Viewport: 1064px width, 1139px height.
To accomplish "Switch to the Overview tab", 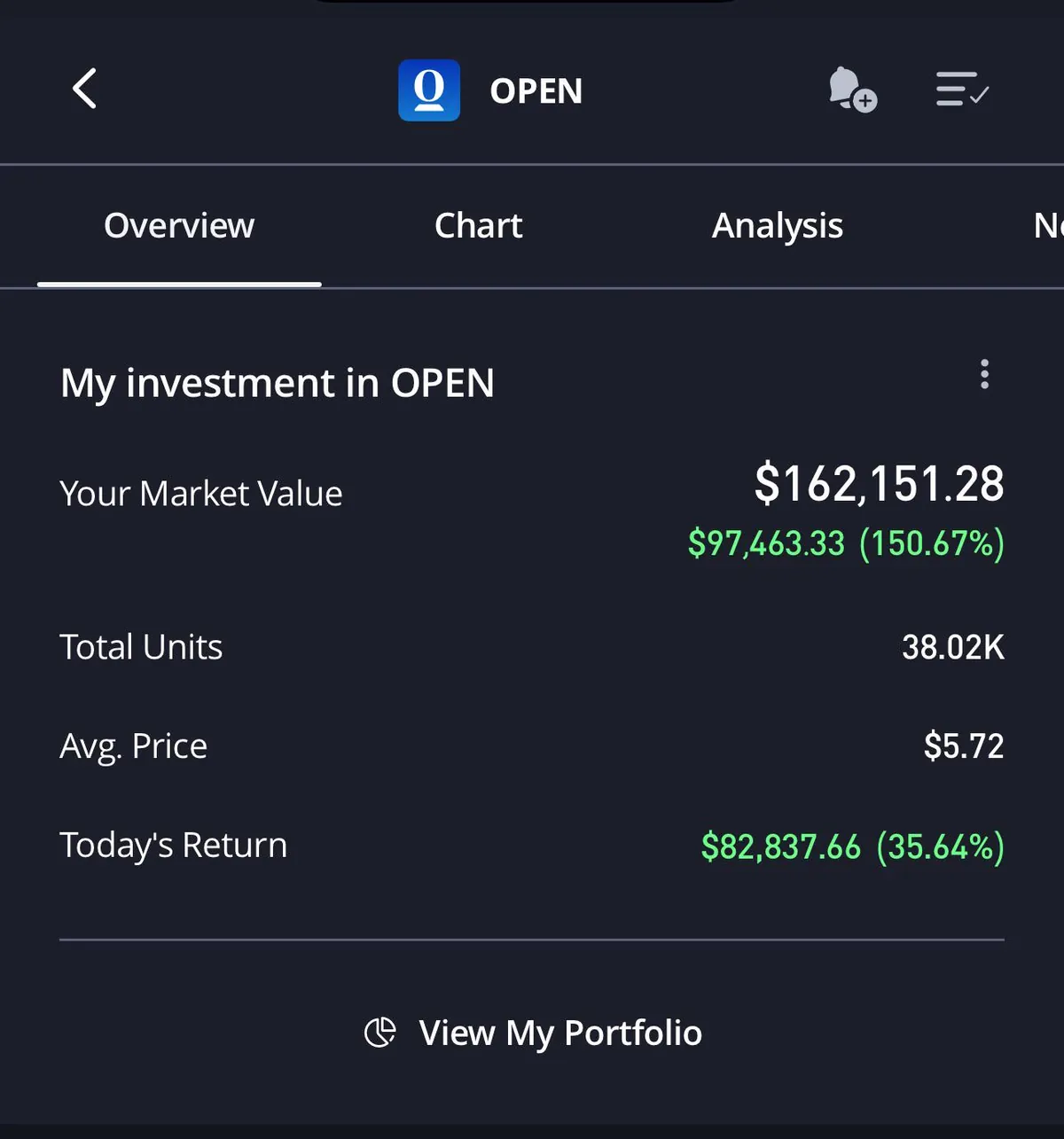I will (x=179, y=226).
